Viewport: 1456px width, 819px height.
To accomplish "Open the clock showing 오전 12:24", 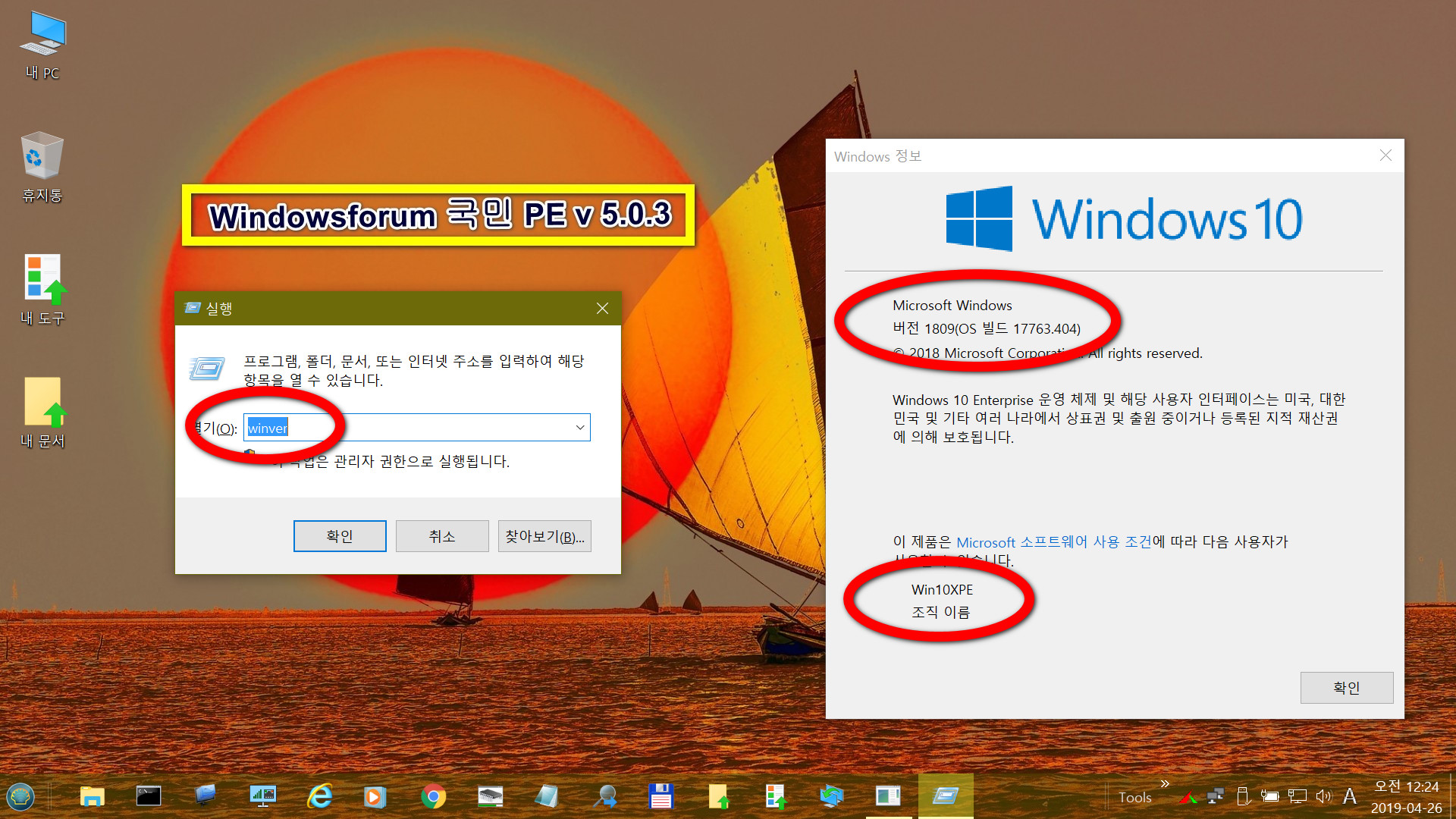I will point(1406,797).
